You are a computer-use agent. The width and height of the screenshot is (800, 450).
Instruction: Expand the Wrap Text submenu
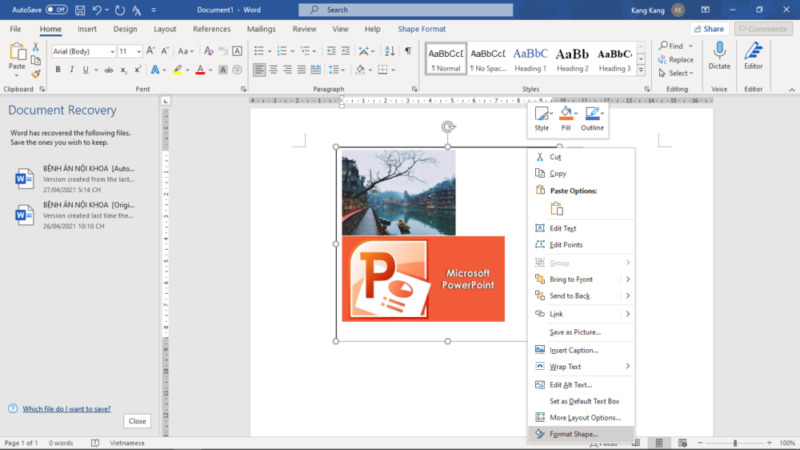click(x=628, y=367)
